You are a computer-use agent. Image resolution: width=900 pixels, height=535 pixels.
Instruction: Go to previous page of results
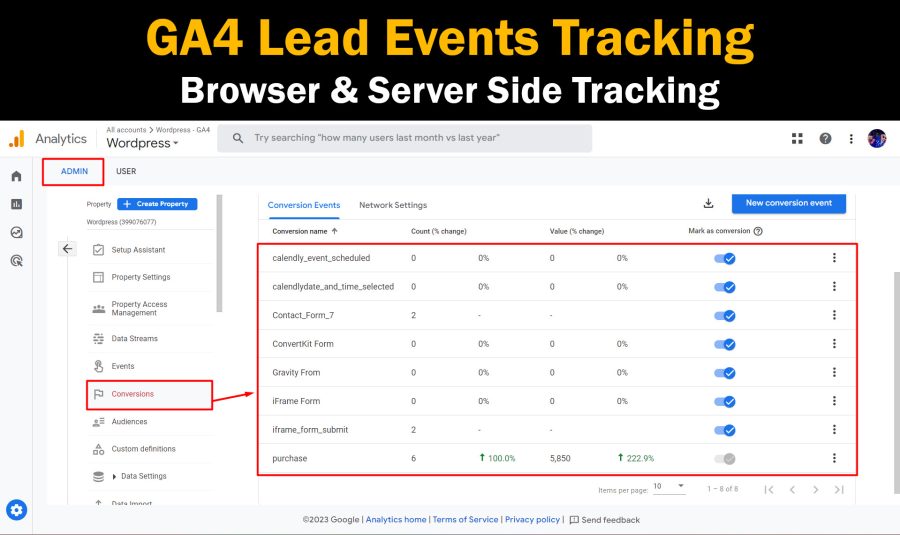792,490
